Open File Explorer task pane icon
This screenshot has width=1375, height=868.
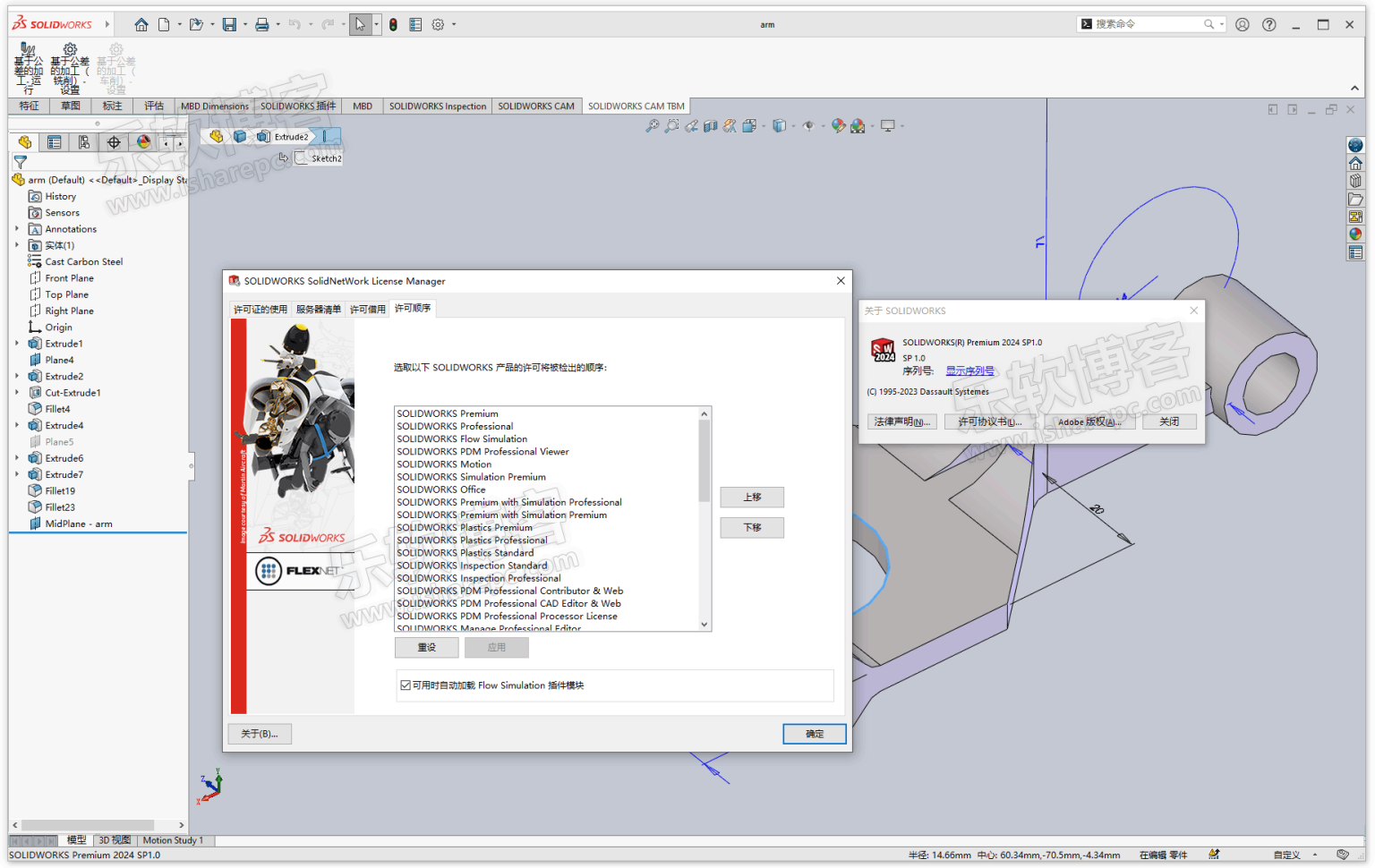(x=1355, y=199)
